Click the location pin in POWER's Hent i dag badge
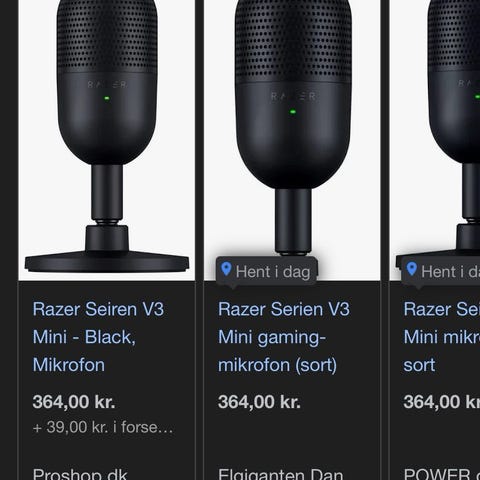The height and width of the screenshot is (480, 480). coord(412,269)
